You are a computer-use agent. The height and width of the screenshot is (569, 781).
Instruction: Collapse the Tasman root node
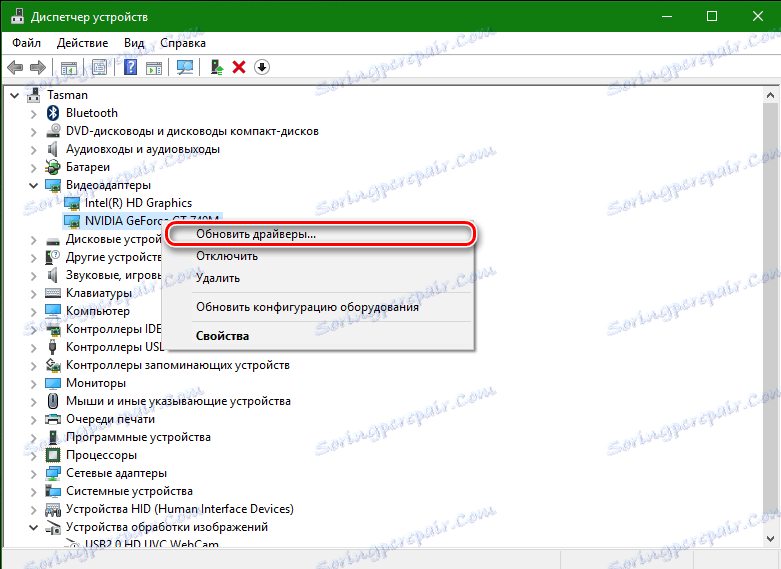pos(15,95)
